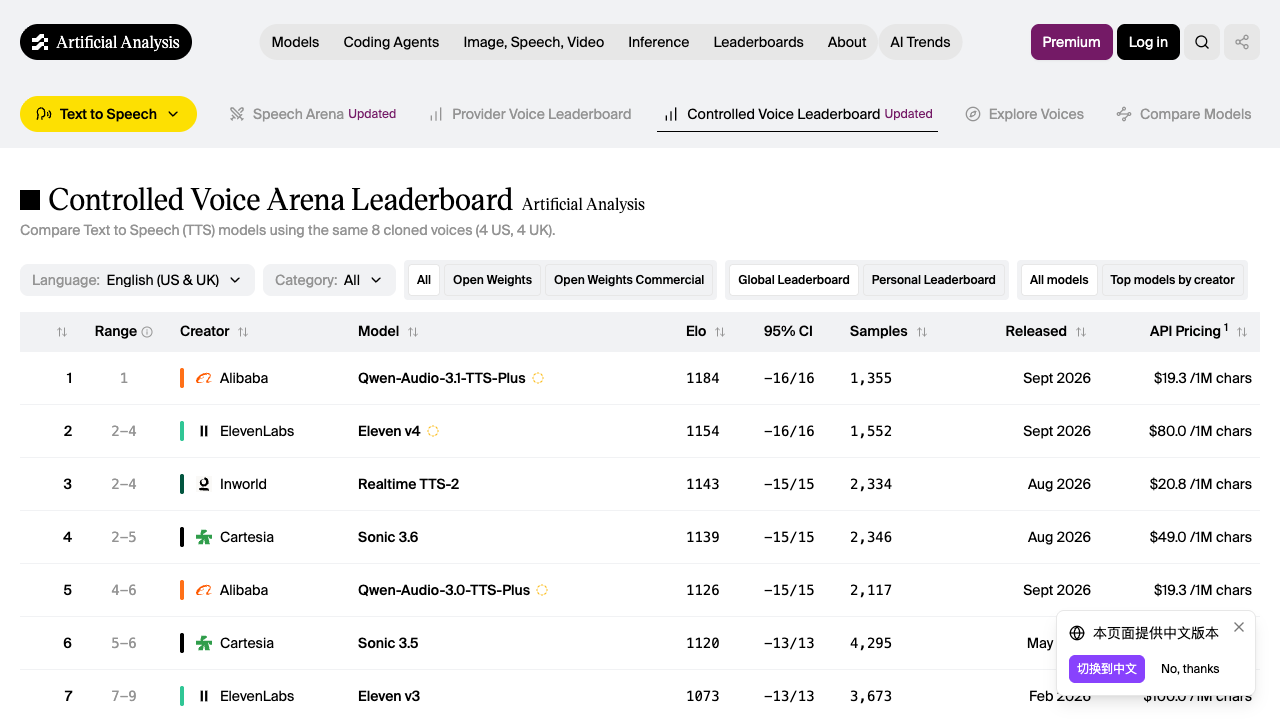
Task: Click the Range info circle icon
Action: coord(147,332)
